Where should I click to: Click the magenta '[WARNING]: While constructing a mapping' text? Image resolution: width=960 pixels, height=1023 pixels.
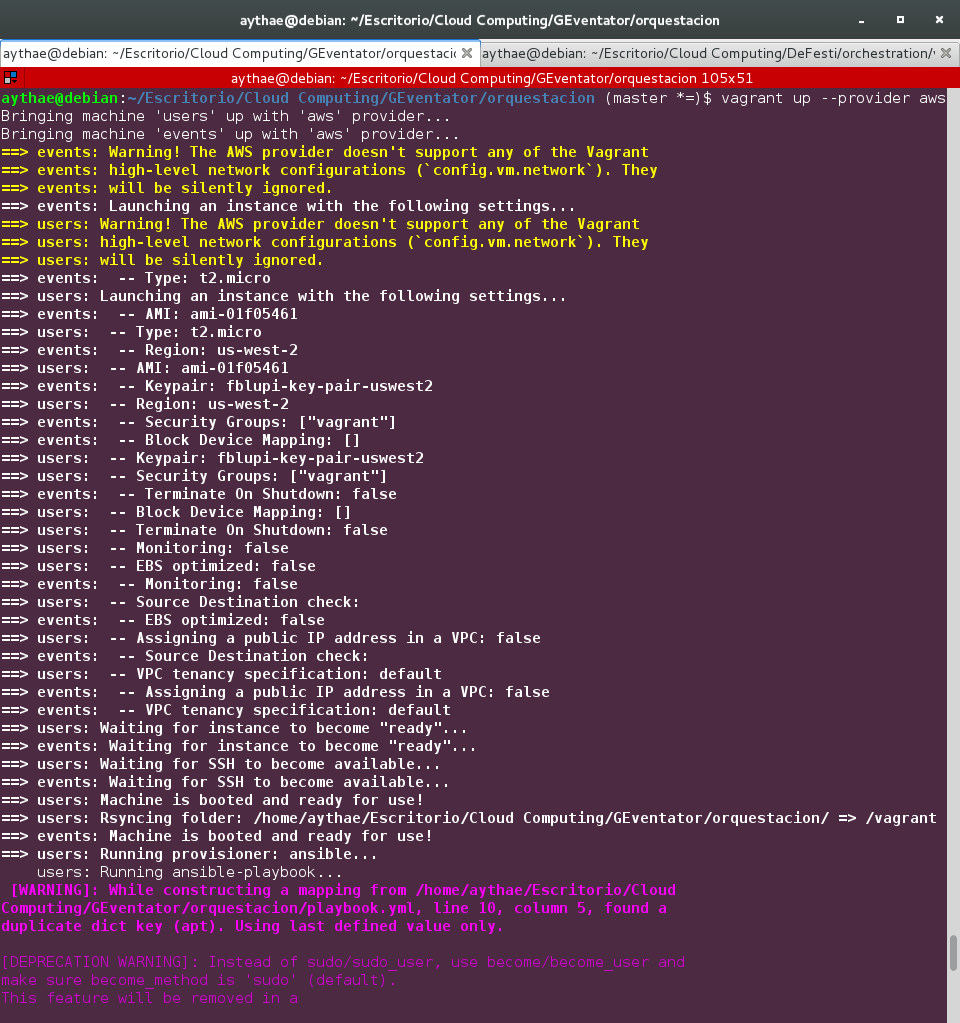pos(343,891)
